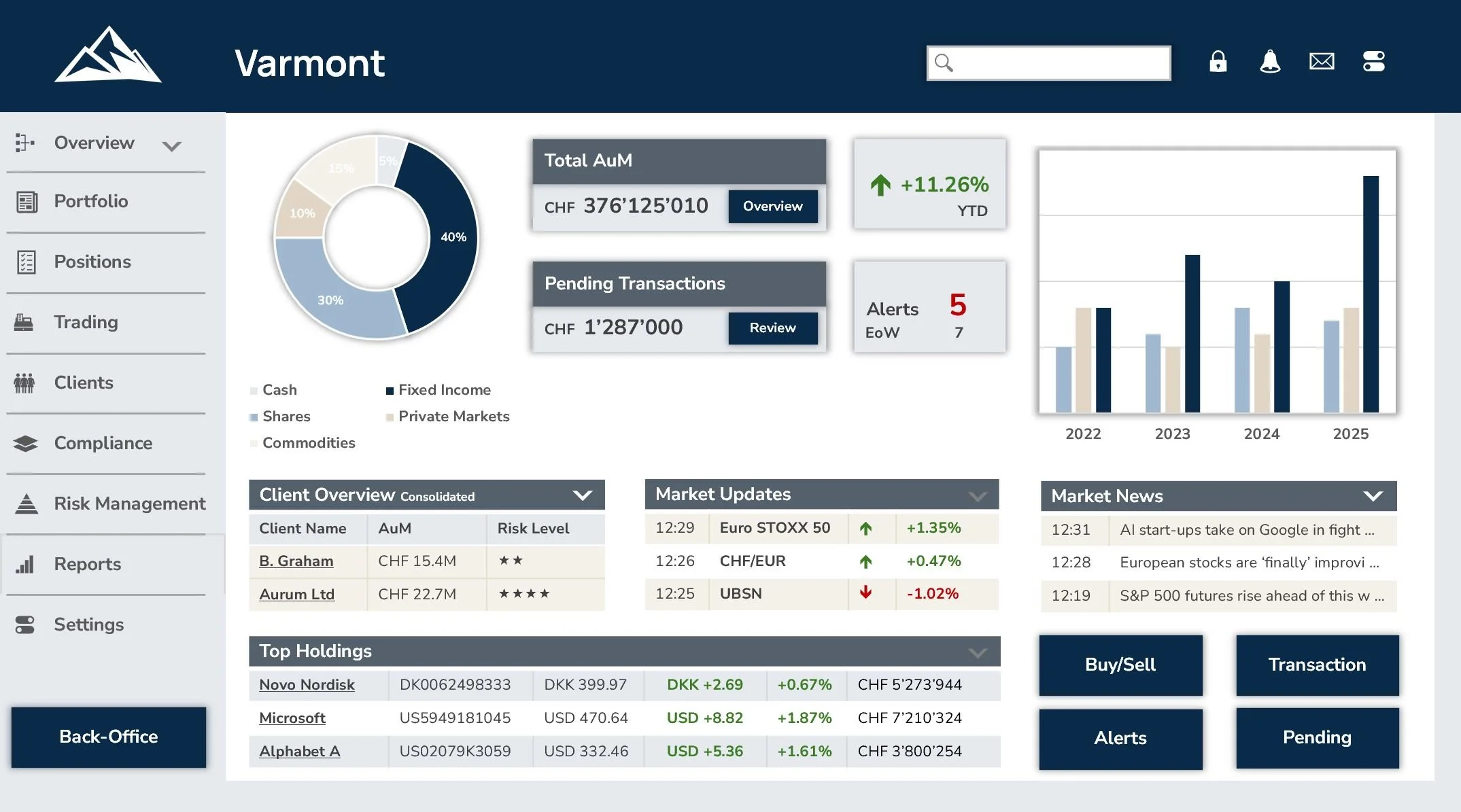Open the Novo Nordisk holding link
This screenshot has height=812, width=1461.
[307, 685]
